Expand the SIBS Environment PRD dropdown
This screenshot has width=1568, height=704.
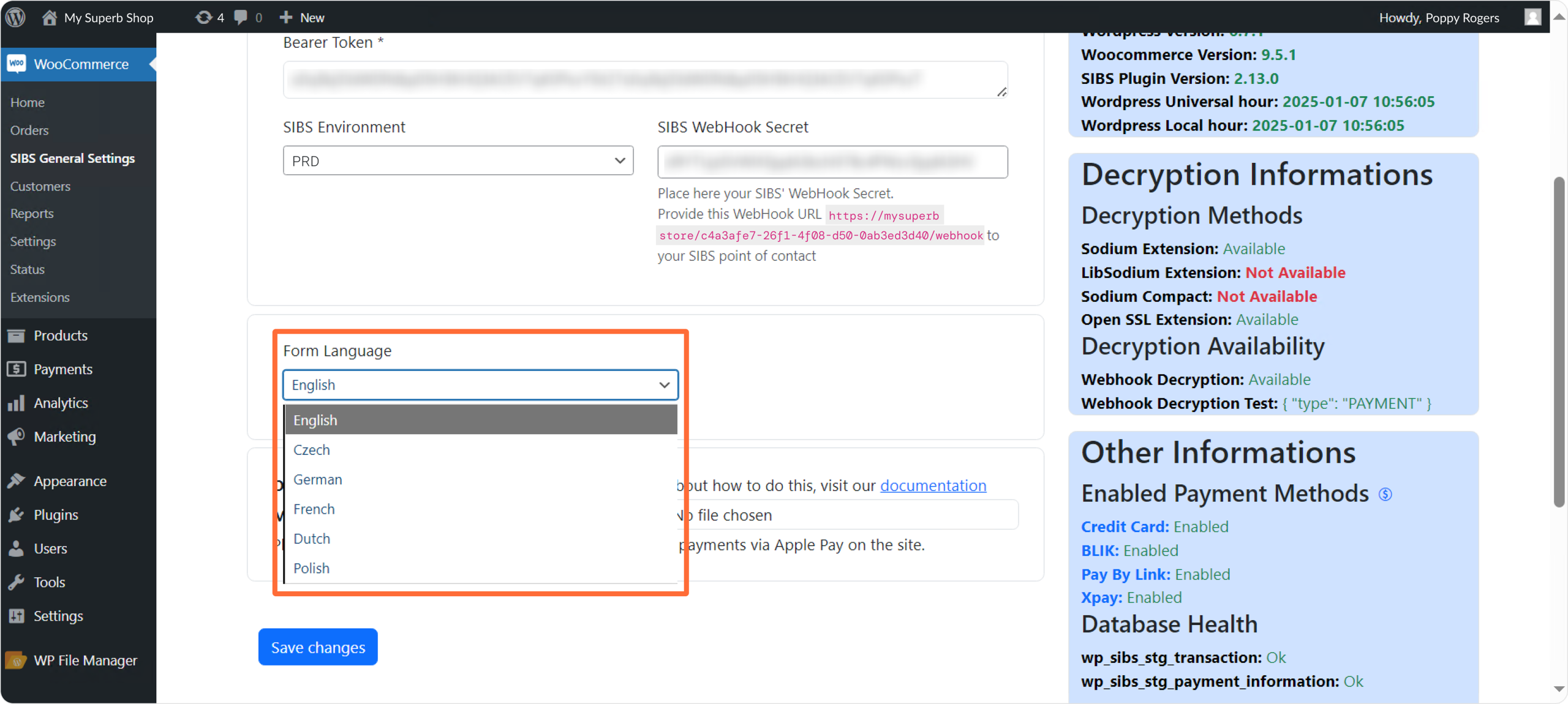click(x=458, y=161)
